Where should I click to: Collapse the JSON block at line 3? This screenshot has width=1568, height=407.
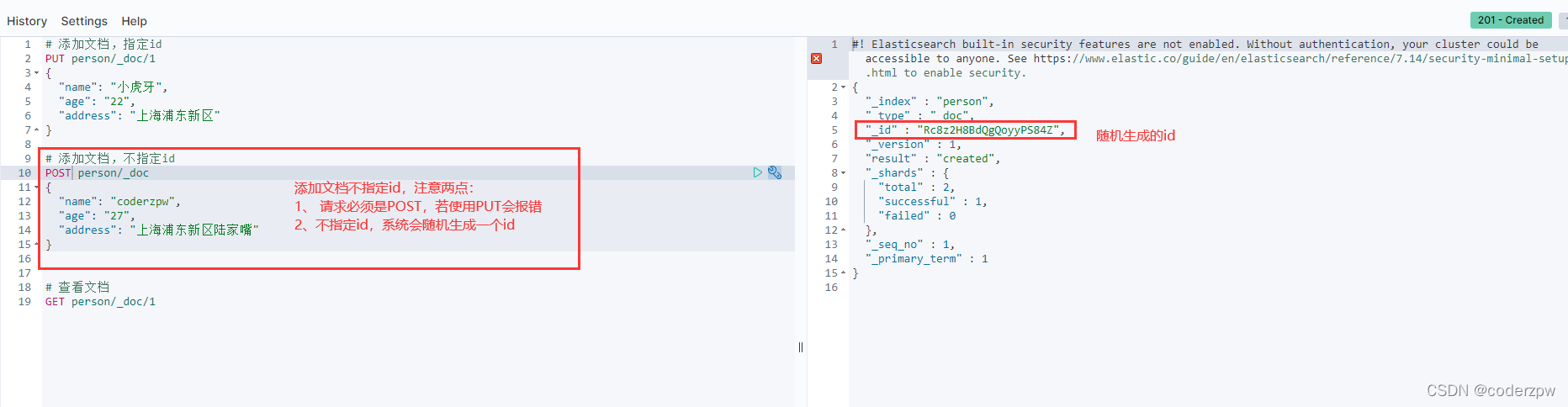pyautogui.click(x=37, y=73)
